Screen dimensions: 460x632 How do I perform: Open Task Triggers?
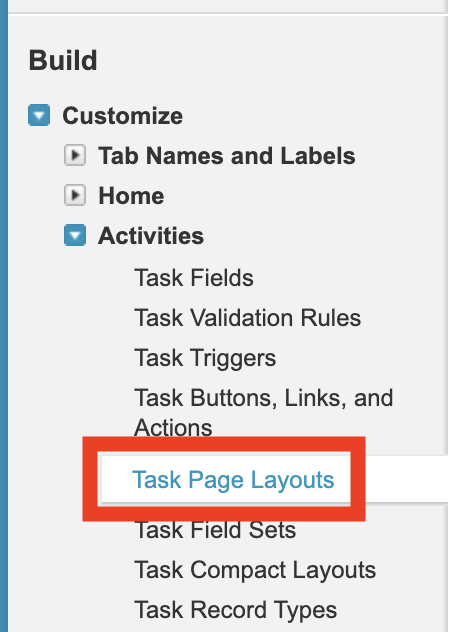pyautogui.click(x=205, y=358)
